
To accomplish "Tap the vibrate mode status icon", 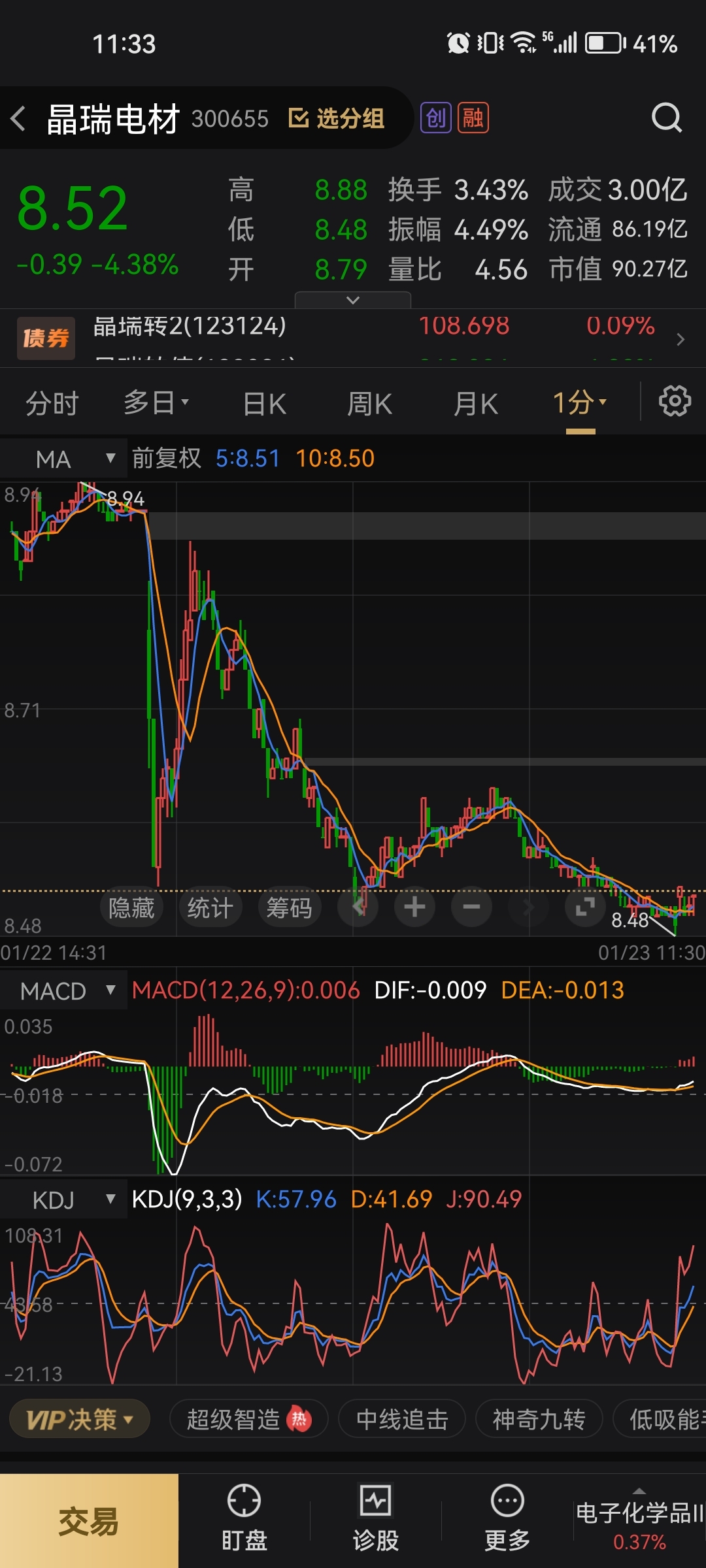I will click(x=490, y=43).
